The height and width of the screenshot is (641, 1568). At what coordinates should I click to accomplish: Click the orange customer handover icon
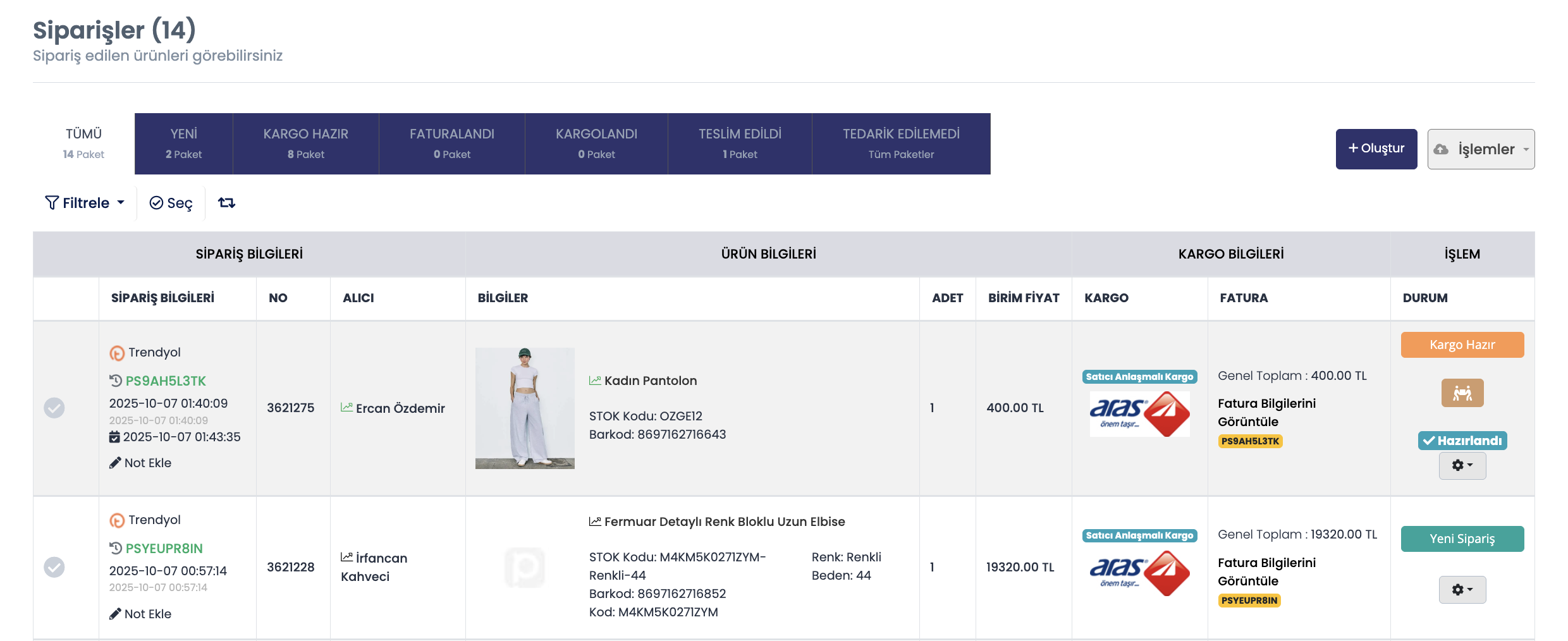click(1462, 393)
